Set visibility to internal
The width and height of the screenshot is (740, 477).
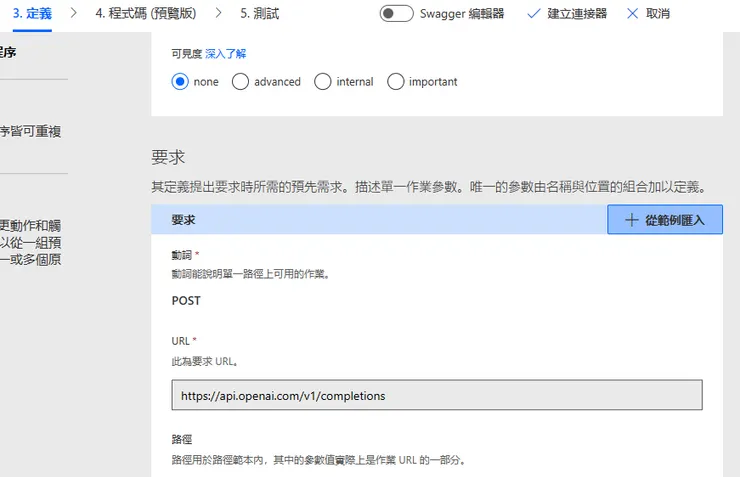point(322,82)
